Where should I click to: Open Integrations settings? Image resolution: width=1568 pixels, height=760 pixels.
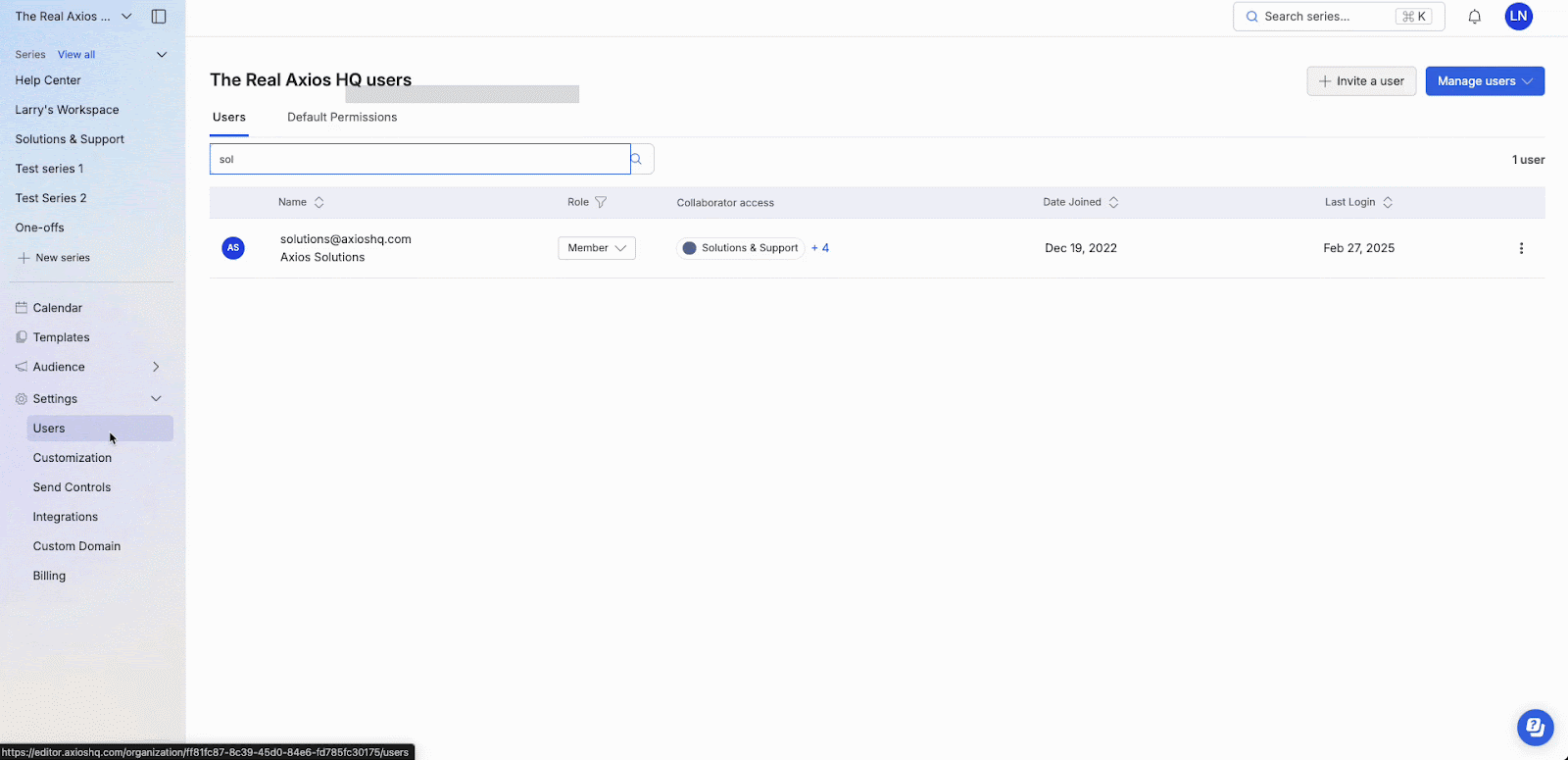coord(66,517)
